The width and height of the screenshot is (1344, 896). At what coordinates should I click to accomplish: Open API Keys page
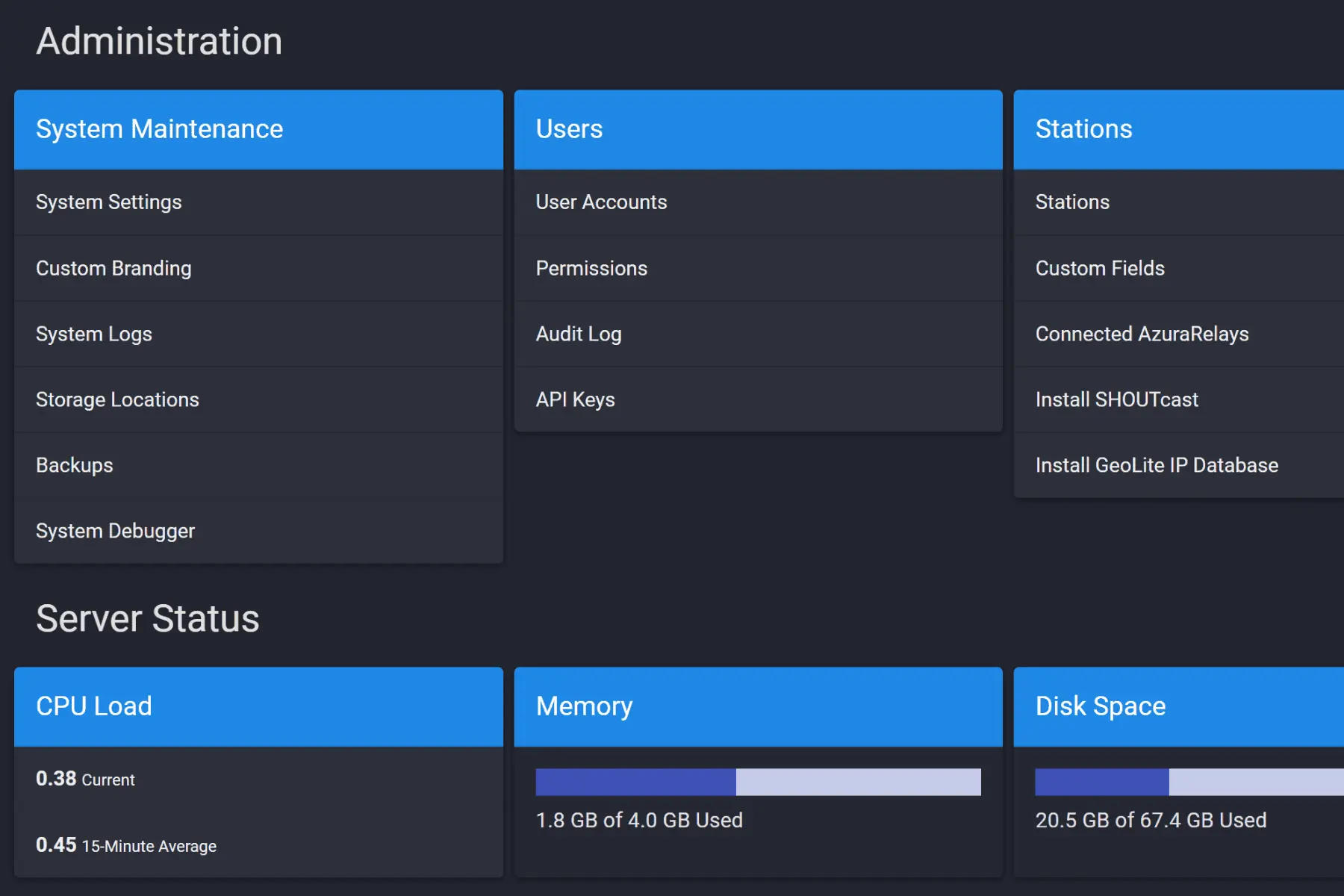(x=575, y=399)
